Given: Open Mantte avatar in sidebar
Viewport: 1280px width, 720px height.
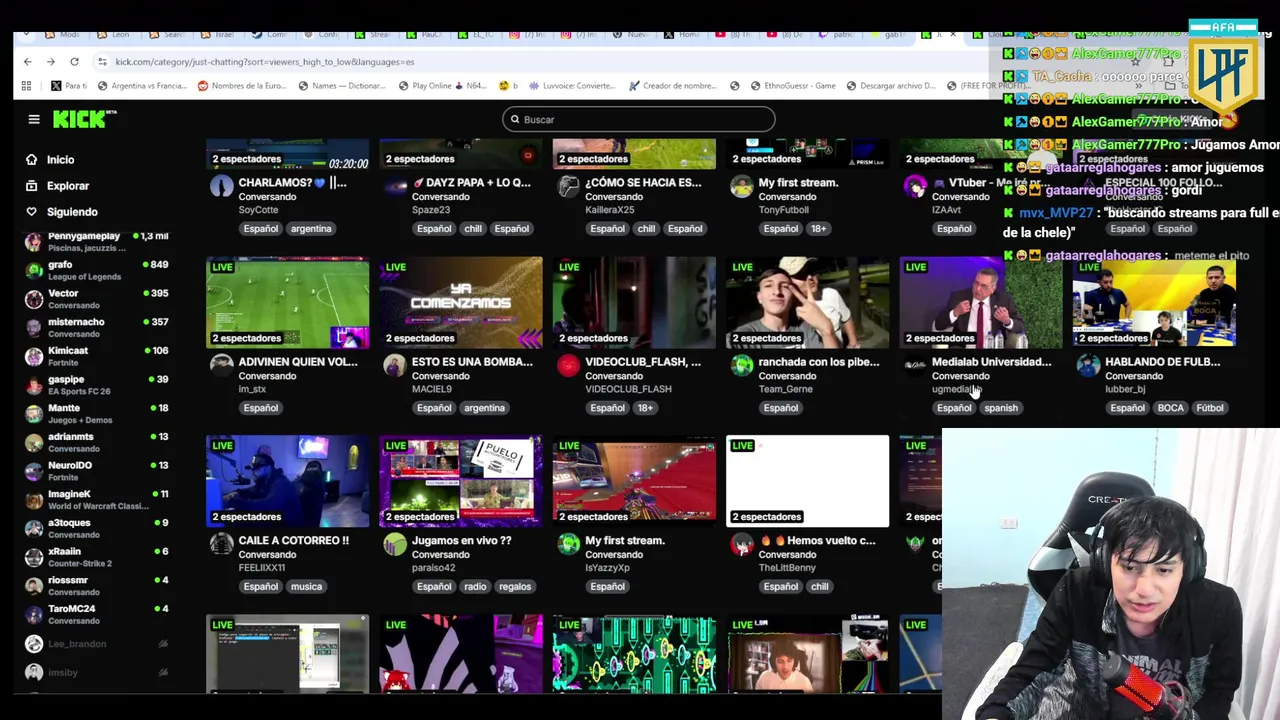Looking at the screenshot, I should 34,414.
